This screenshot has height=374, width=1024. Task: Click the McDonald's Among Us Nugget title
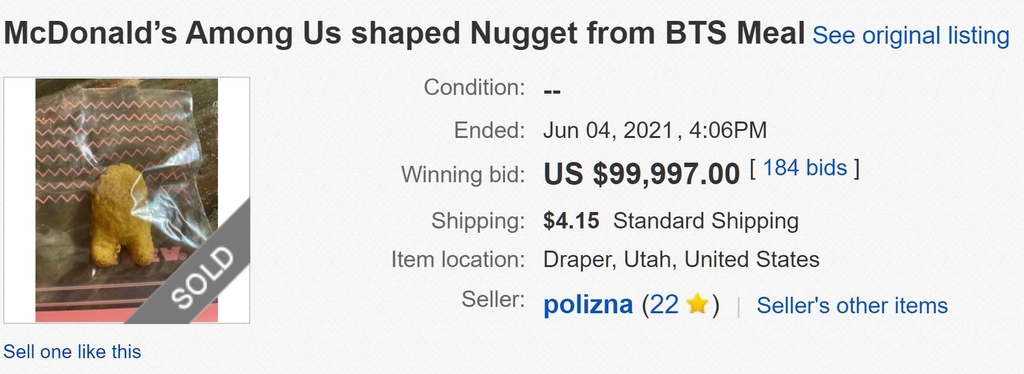[404, 33]
